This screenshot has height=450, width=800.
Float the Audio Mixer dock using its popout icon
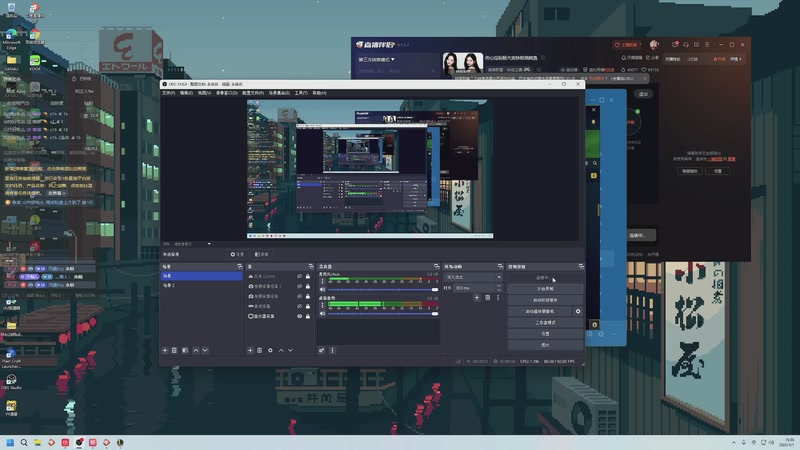(436, 266)
